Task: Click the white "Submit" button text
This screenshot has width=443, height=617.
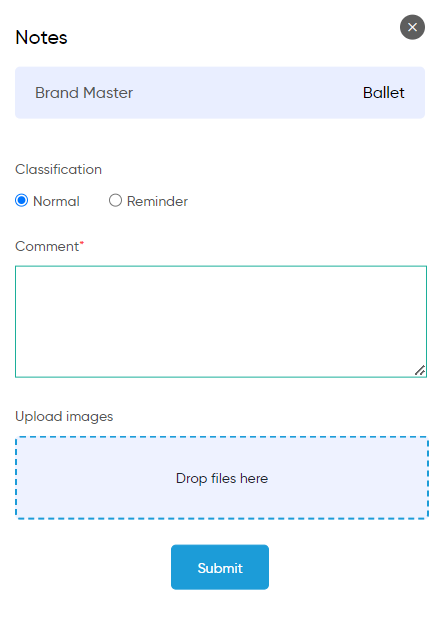Action: click(220, 568)
